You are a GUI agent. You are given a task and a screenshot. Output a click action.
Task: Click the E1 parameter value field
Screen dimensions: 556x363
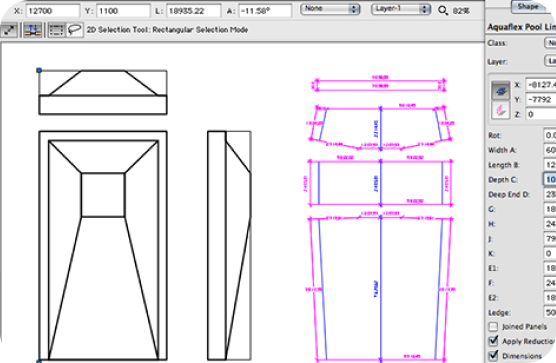tap(550, 268)
